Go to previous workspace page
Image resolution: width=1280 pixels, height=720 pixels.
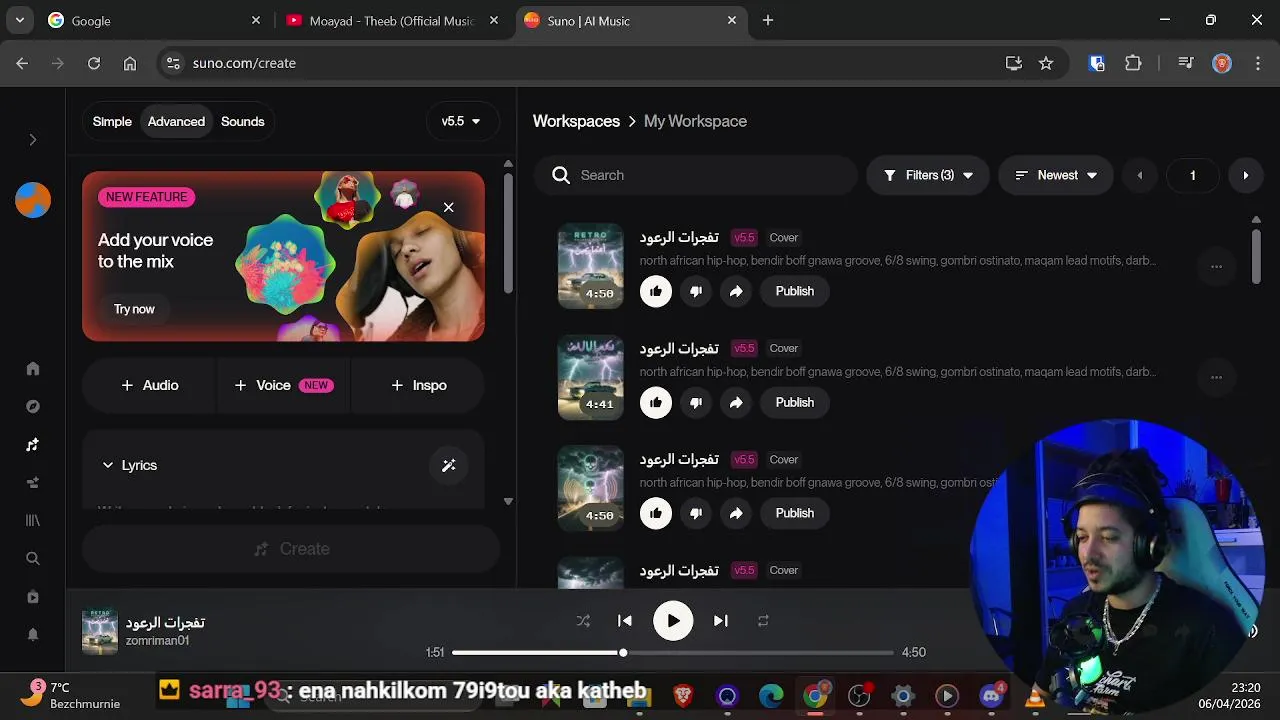point(1139,175)
